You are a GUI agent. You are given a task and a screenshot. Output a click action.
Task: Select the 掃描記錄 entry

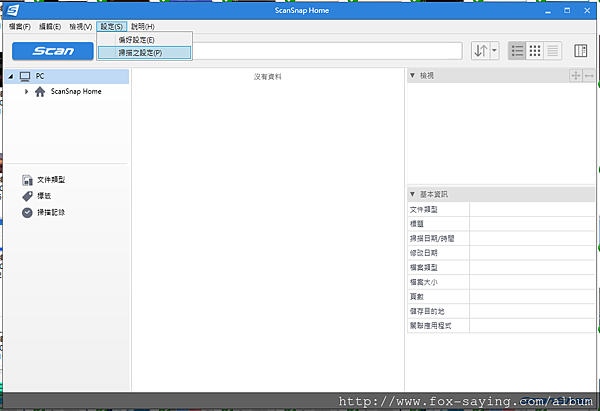click(x=51, y=212)
